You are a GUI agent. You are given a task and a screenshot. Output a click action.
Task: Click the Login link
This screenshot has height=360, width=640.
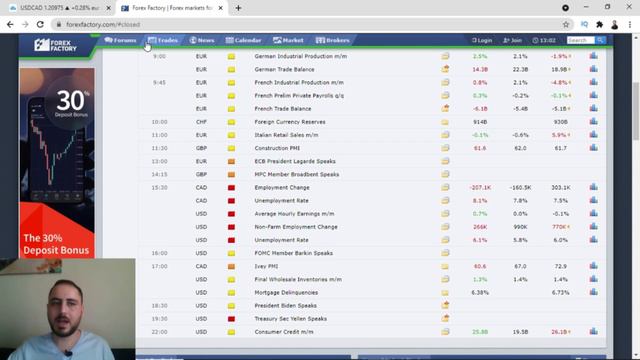coord(482,40)
